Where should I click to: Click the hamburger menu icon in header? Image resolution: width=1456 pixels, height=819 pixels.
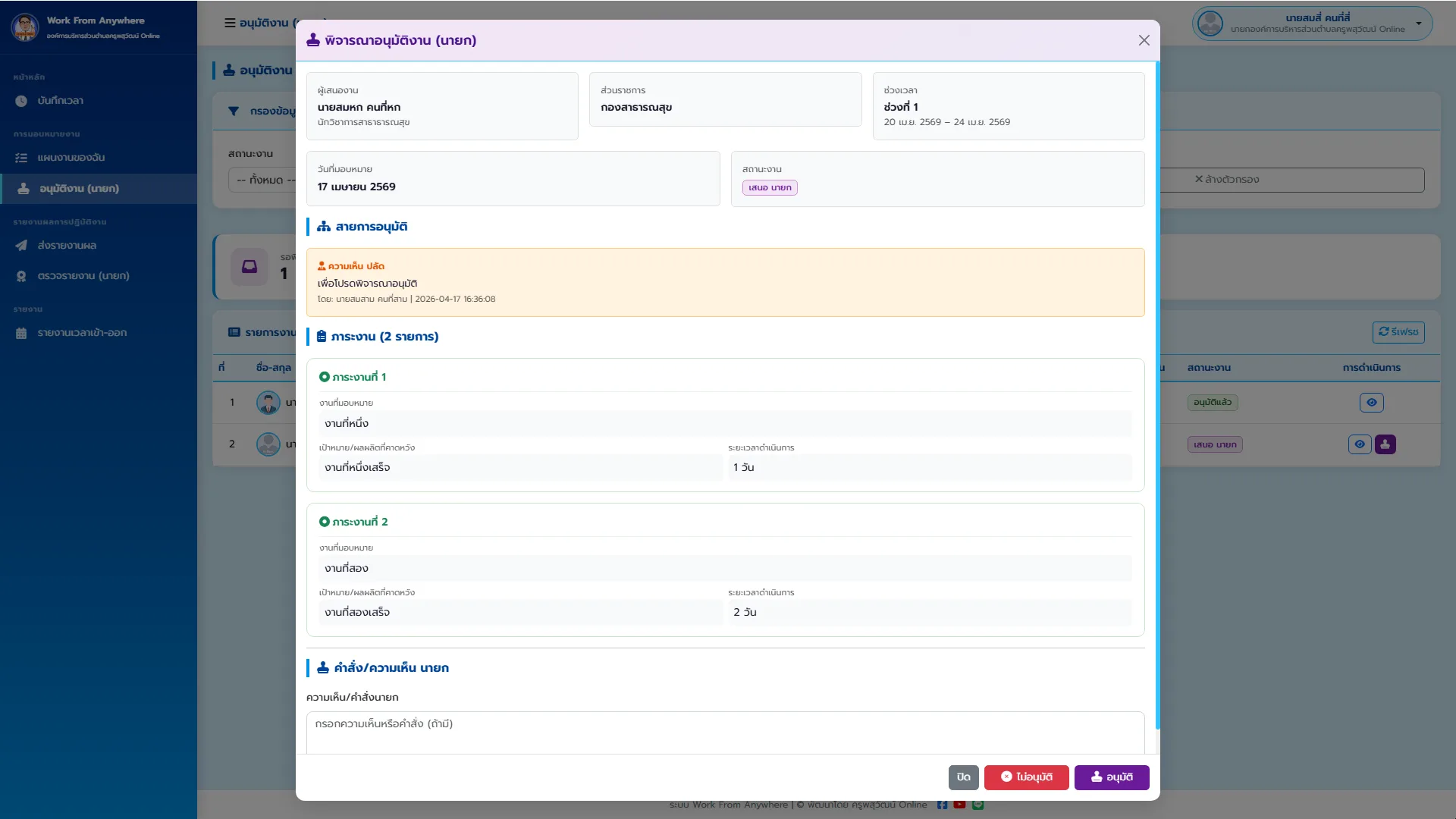[x=230, y=23]
